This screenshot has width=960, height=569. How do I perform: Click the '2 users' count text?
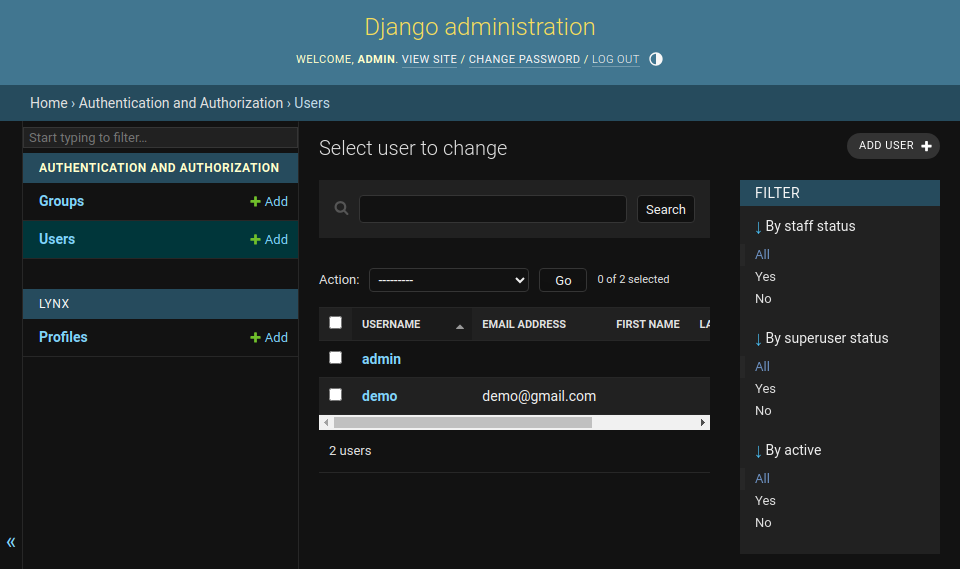[x=350, y=451]
